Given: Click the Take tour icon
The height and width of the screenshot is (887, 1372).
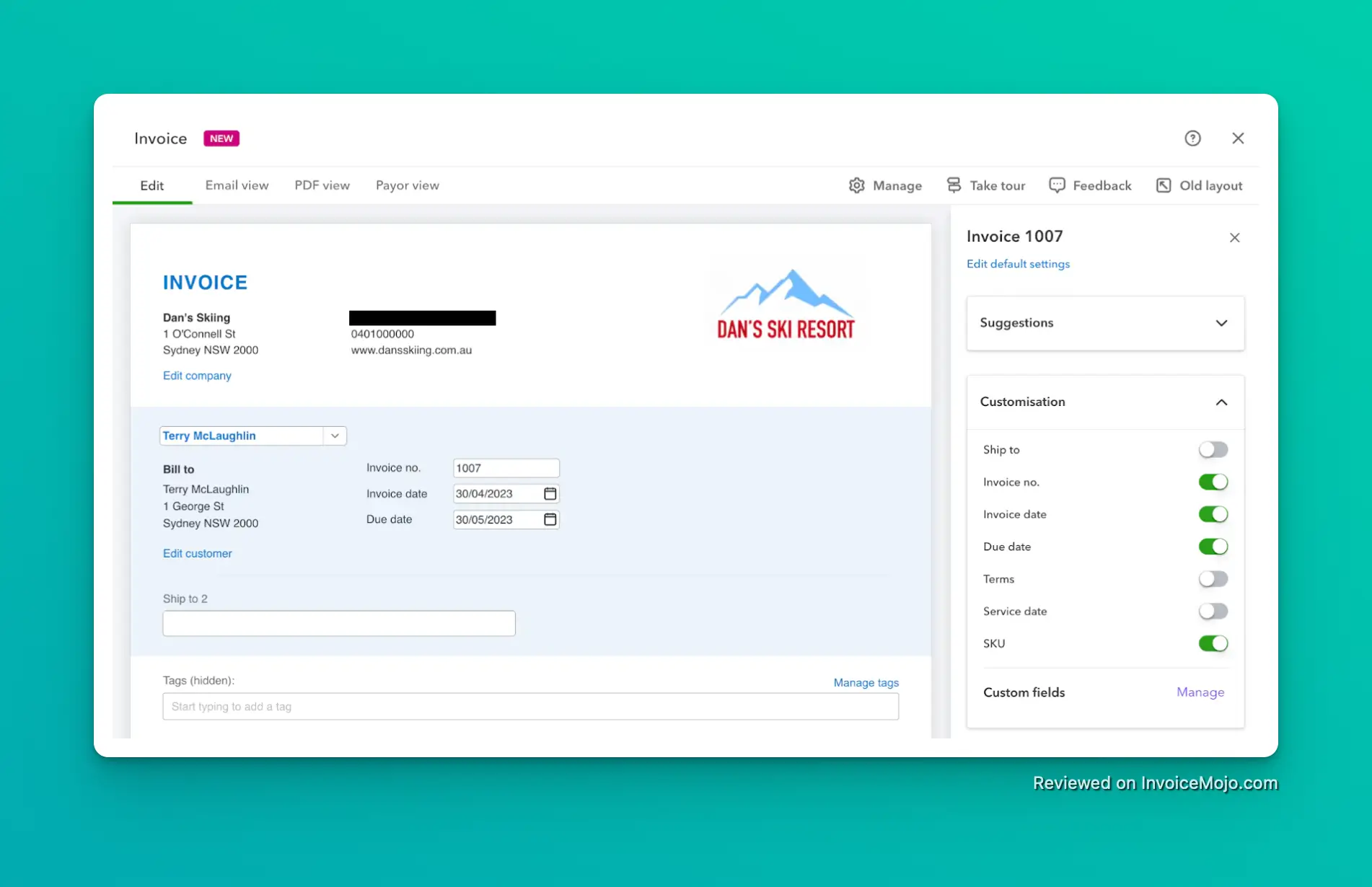Looking at the screenshot, I should click(954, 185).
